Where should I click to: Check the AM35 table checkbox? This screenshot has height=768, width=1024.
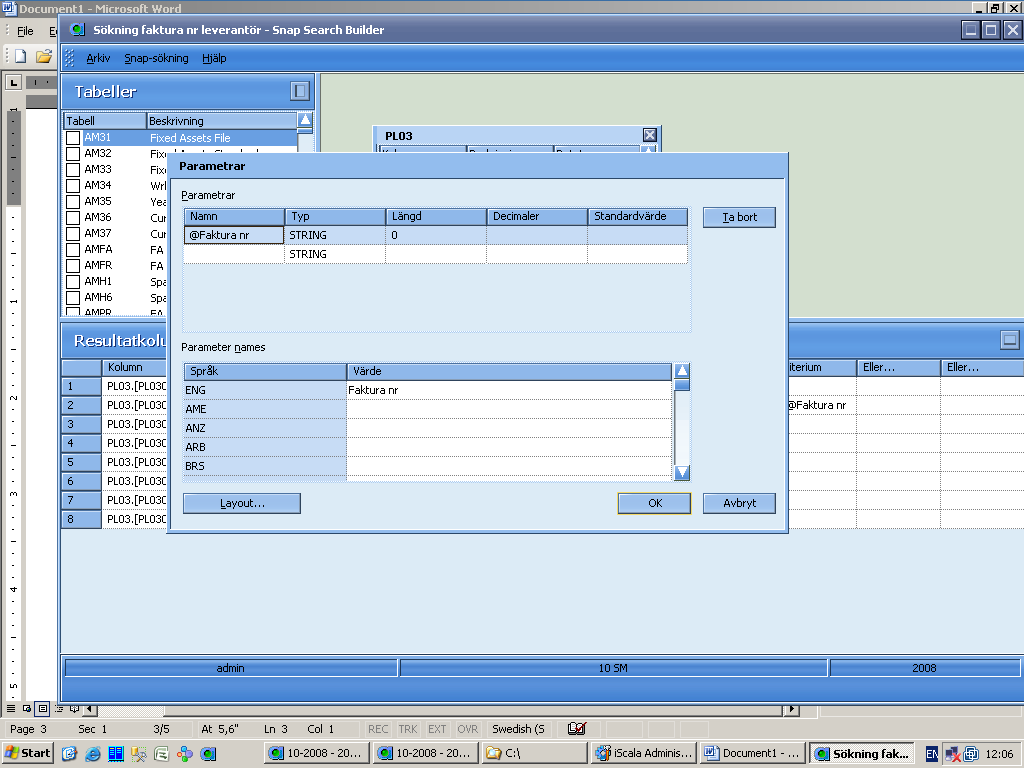tap(73, 202)
